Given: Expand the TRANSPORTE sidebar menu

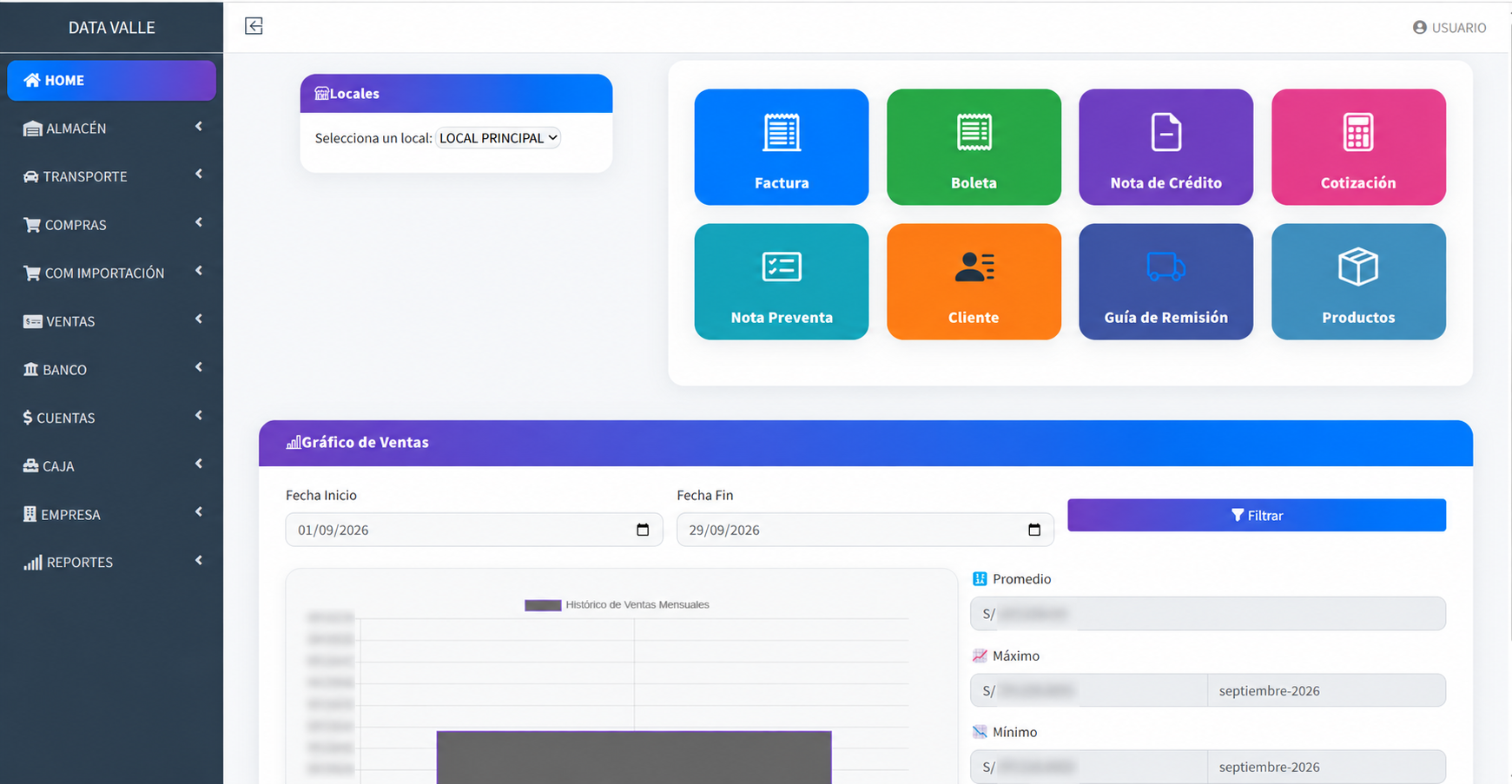Looking at the screenshot, I should tap(111, 176).
